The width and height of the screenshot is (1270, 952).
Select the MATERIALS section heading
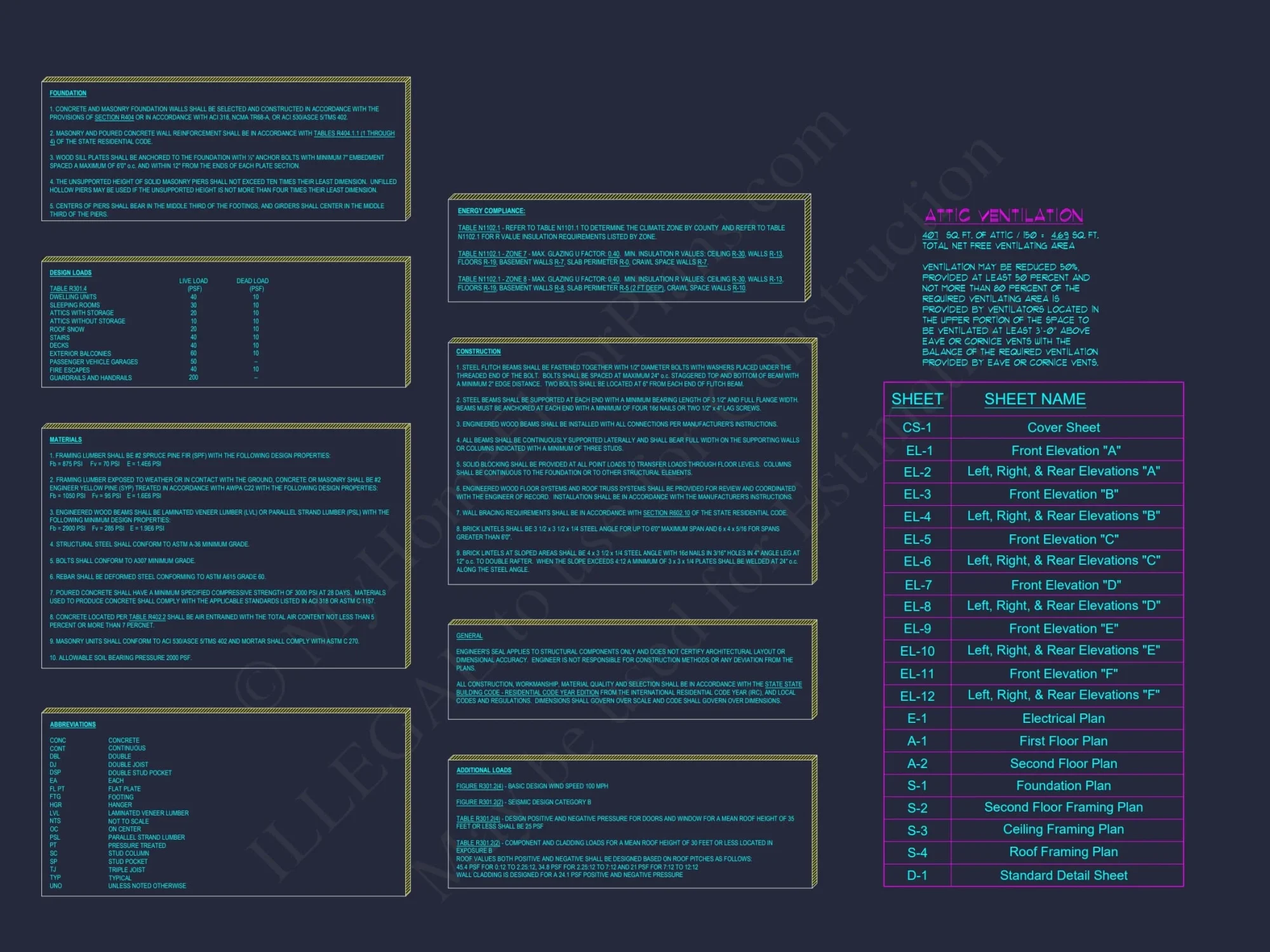coord(65,440)
